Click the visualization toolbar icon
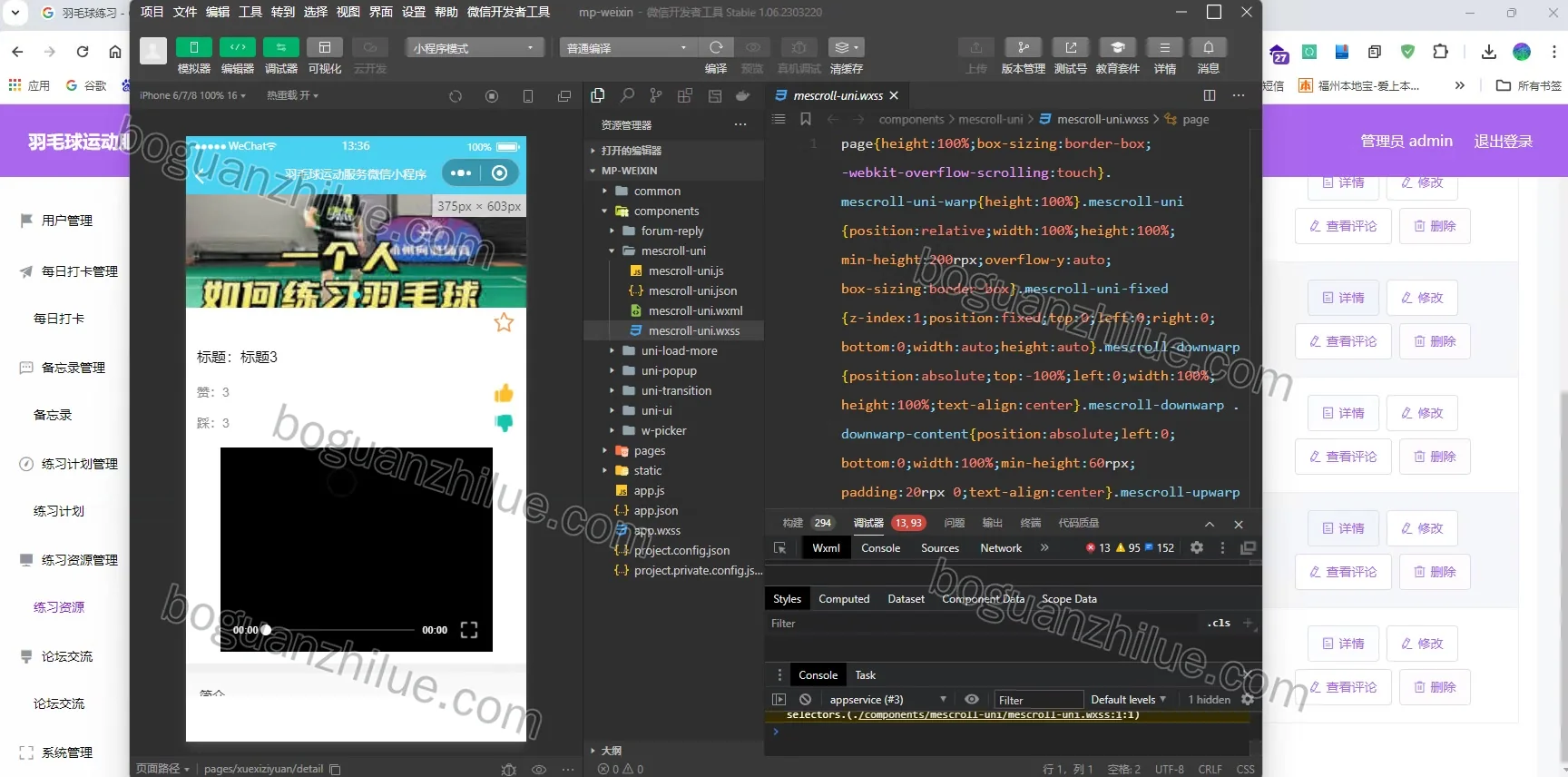The height and width of the screenshot is (777, 1568). click(324, 47)
